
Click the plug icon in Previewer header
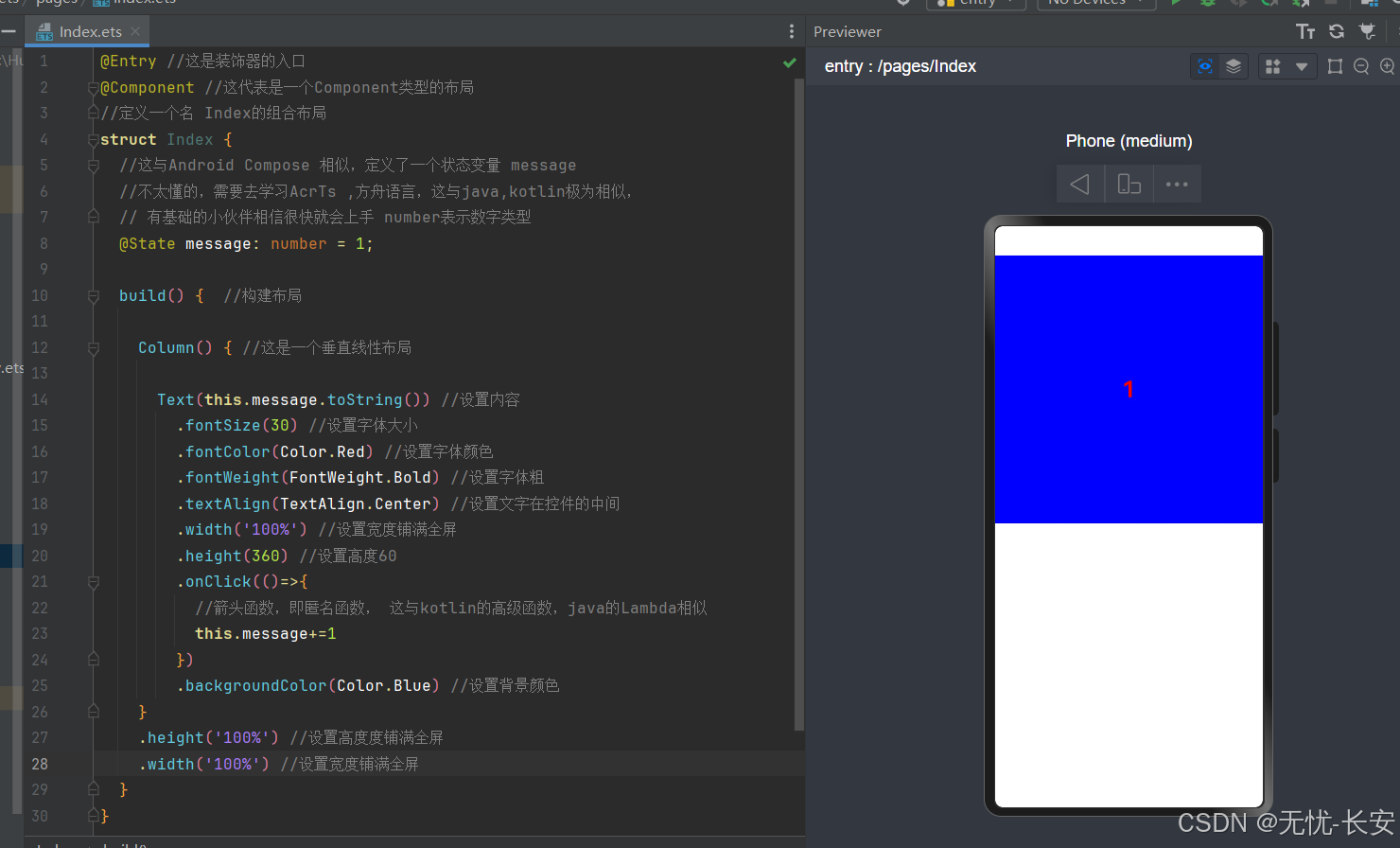click(1367, 31)
